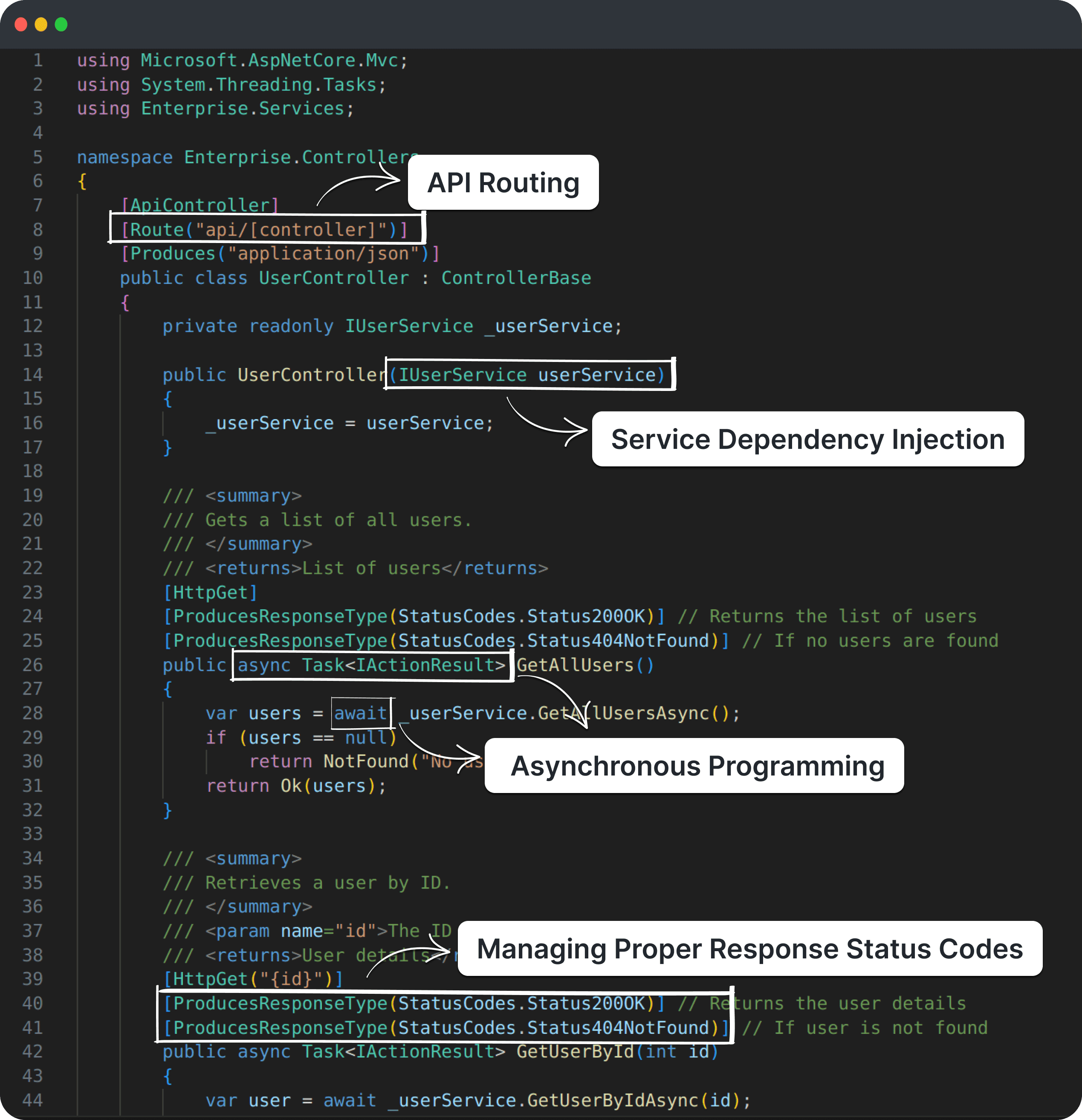Click the yellow minimize traffic light button
The image size is (1082, 1120).
coord(41,25)
